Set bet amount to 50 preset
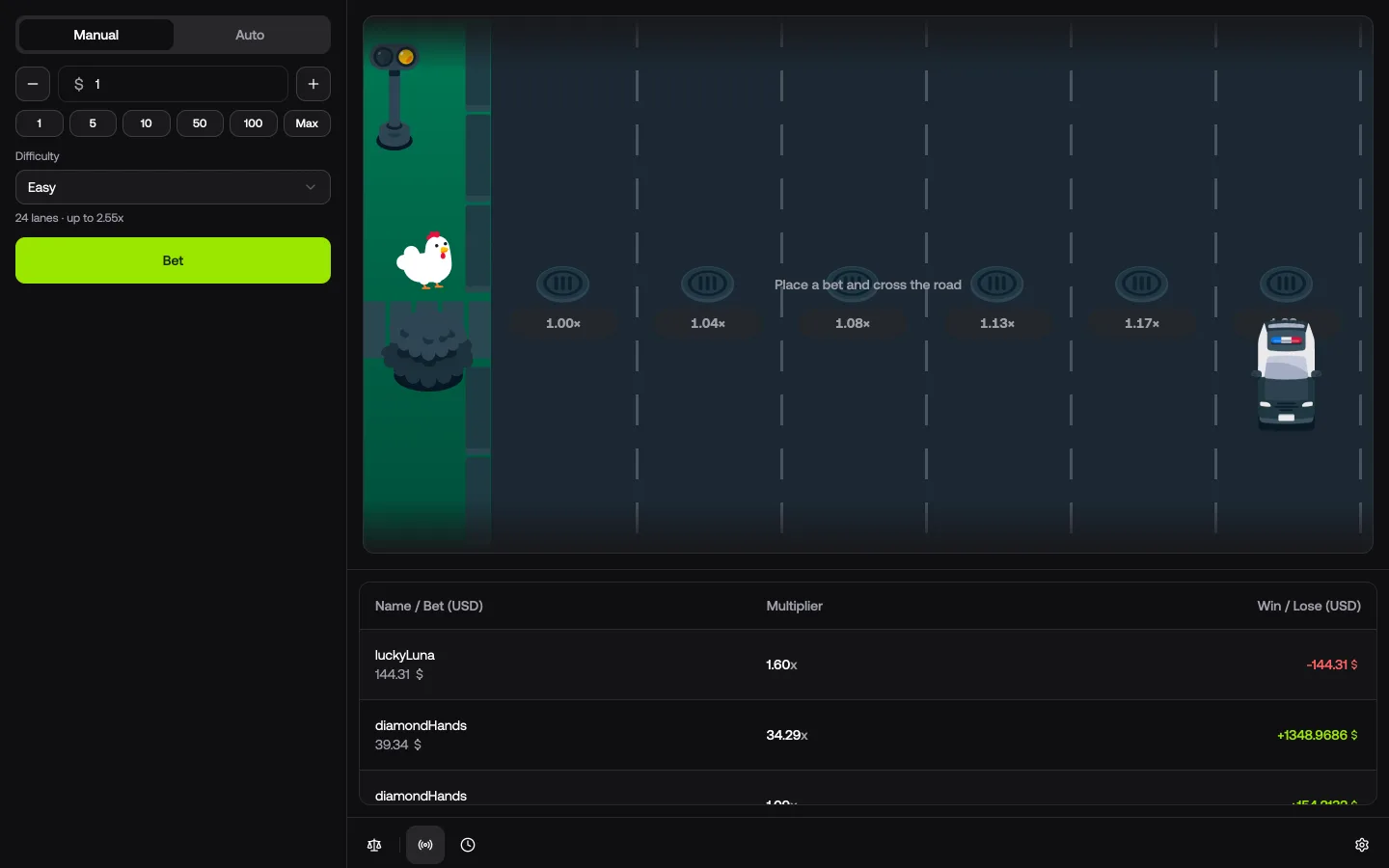 click(200, 123)
